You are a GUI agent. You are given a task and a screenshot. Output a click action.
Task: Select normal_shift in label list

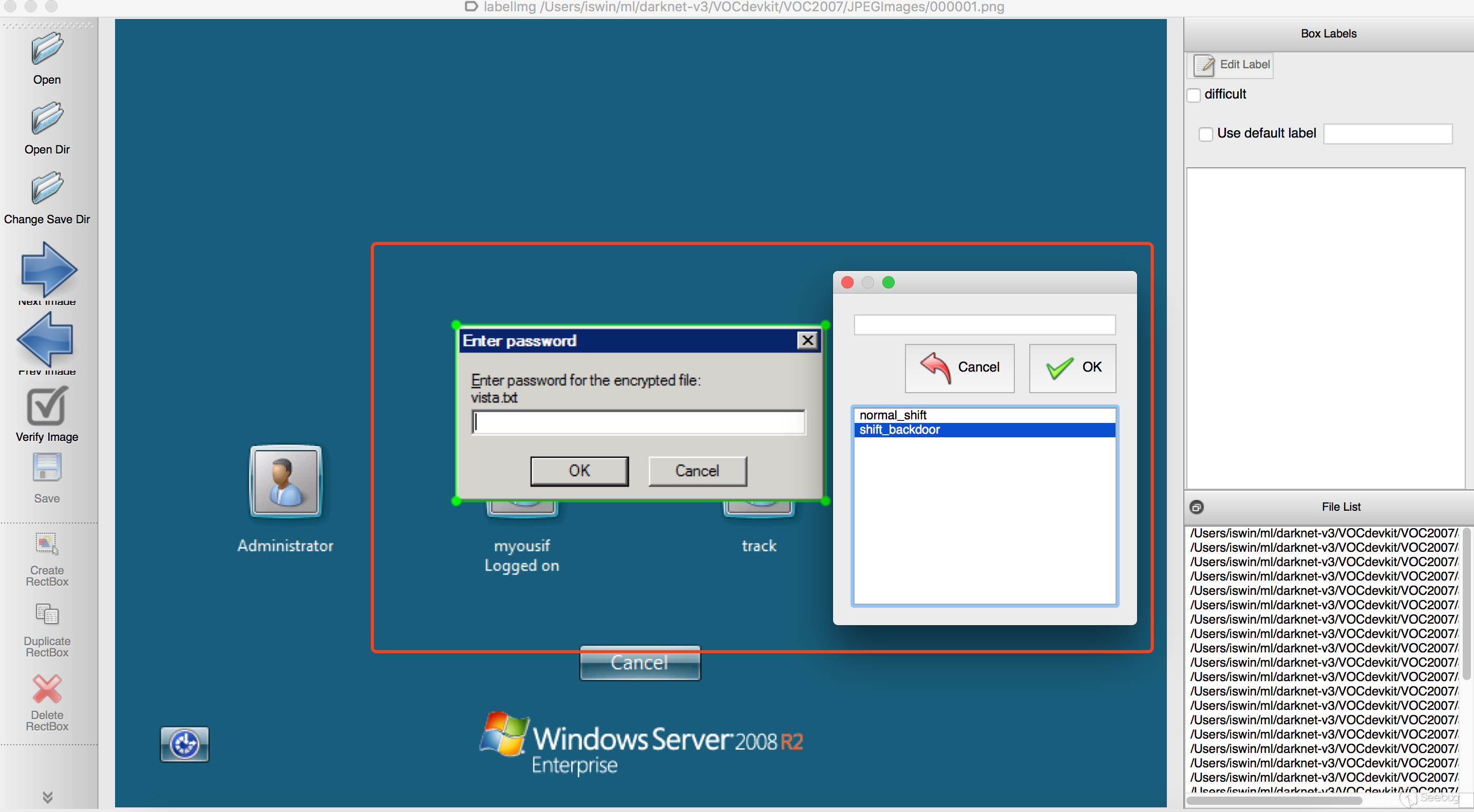coord(893,415)
